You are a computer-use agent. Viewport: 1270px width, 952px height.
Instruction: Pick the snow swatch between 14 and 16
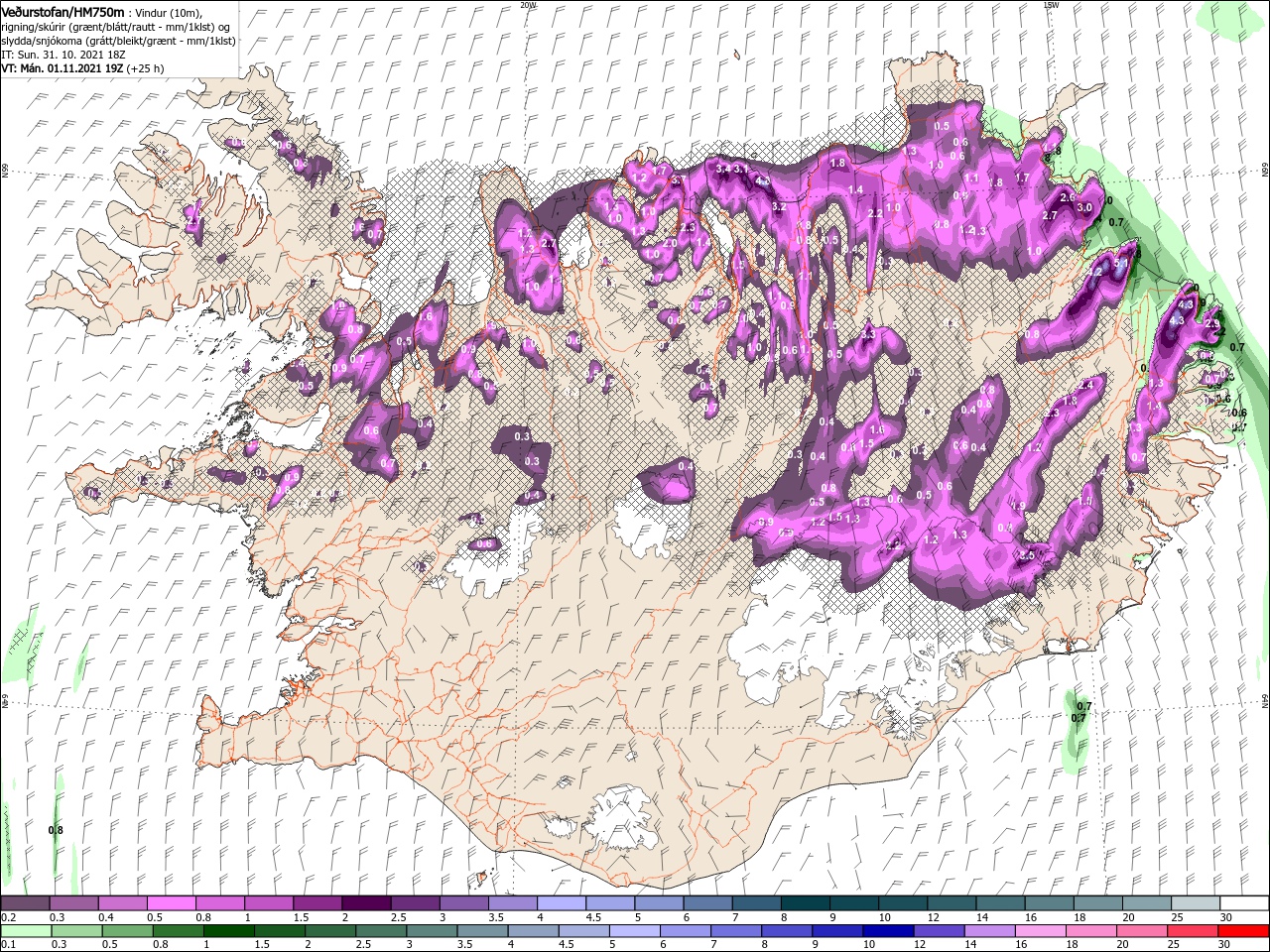pos(999,903)
